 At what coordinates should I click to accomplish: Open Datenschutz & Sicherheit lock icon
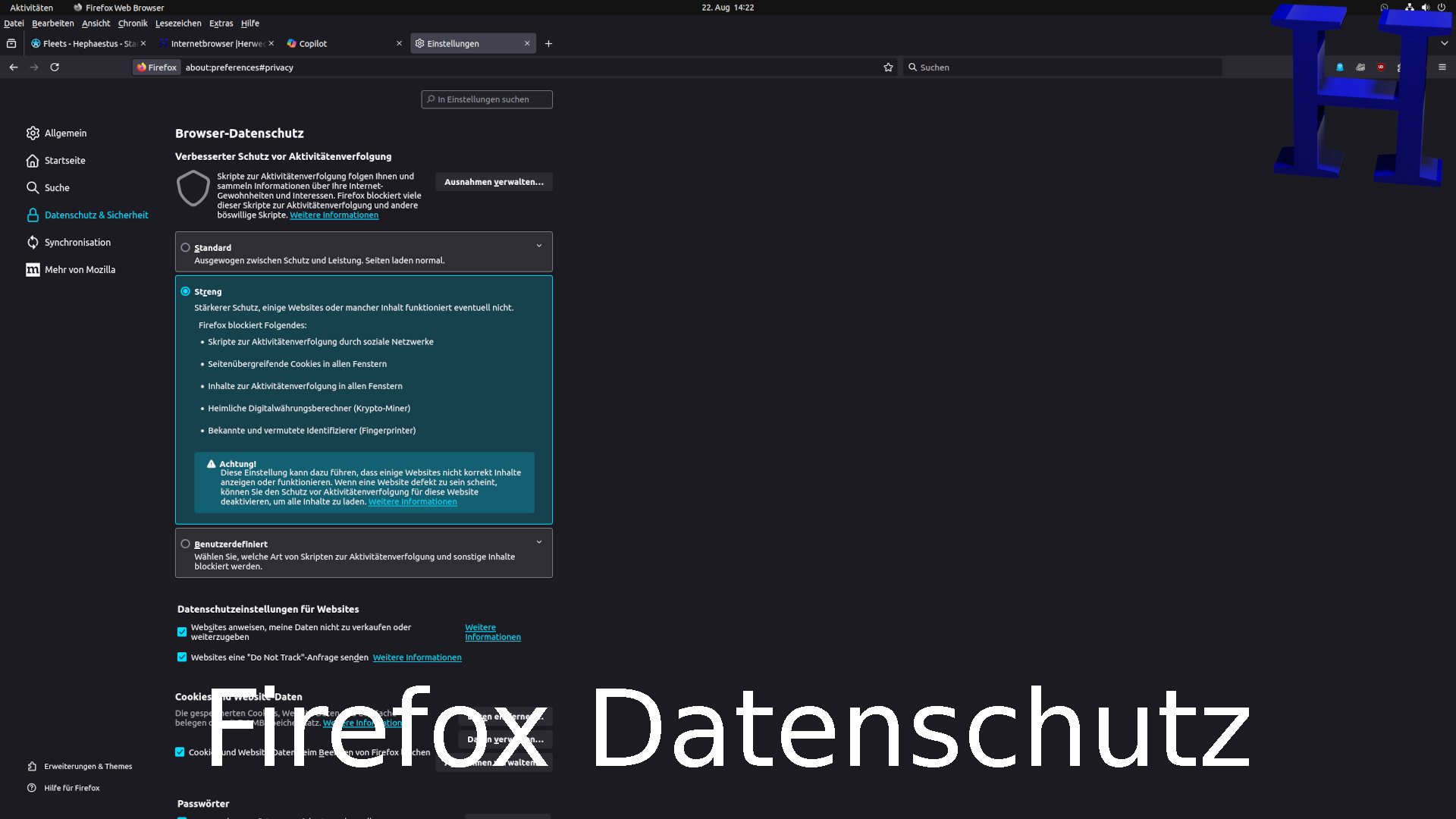[33, 215]
